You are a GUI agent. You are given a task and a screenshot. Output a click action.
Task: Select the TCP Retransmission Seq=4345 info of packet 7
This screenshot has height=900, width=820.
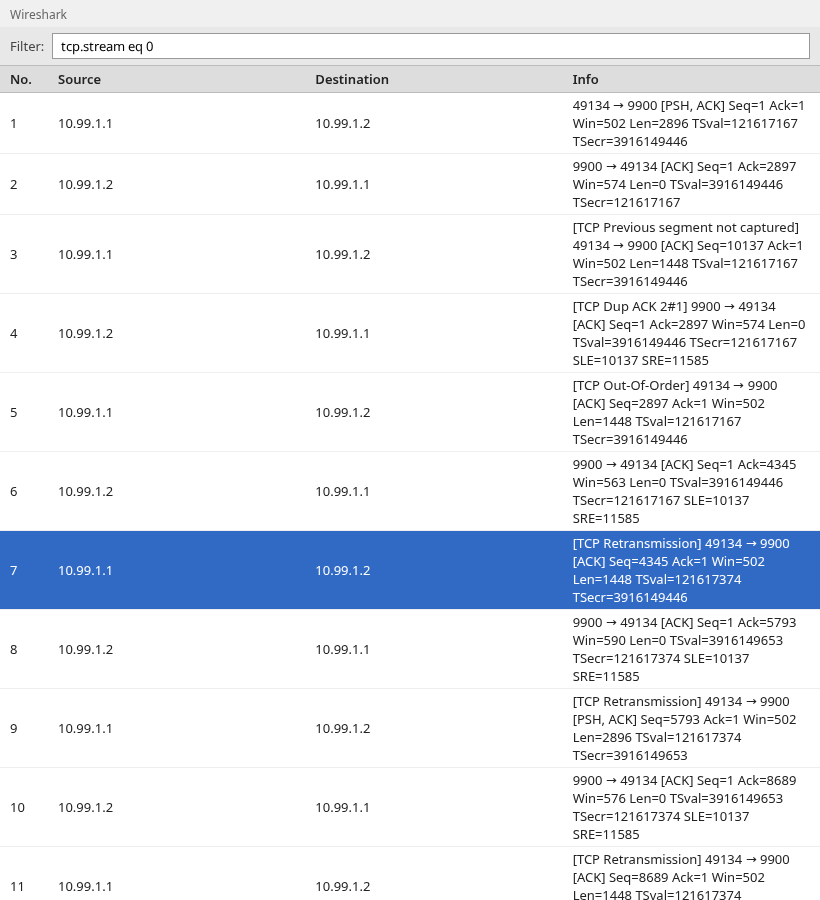(681, 571)
